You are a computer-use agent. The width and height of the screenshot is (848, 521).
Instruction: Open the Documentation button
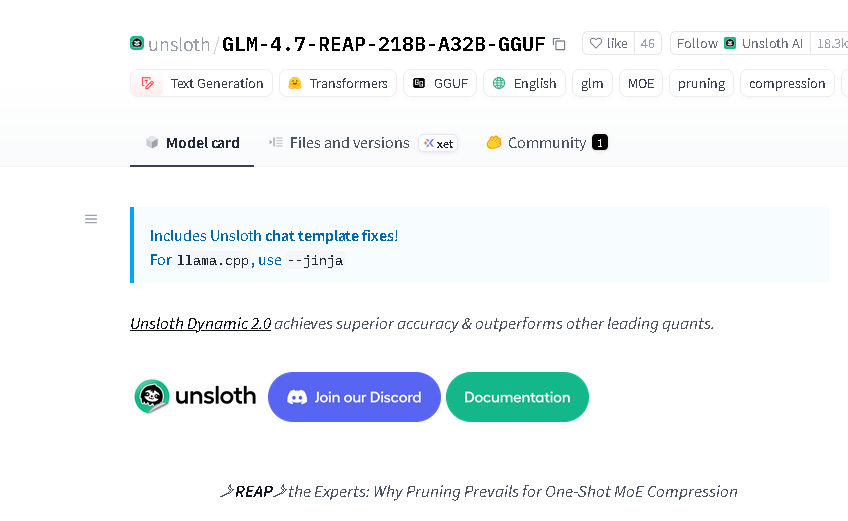pyautogui.click(x=517, y=397)
